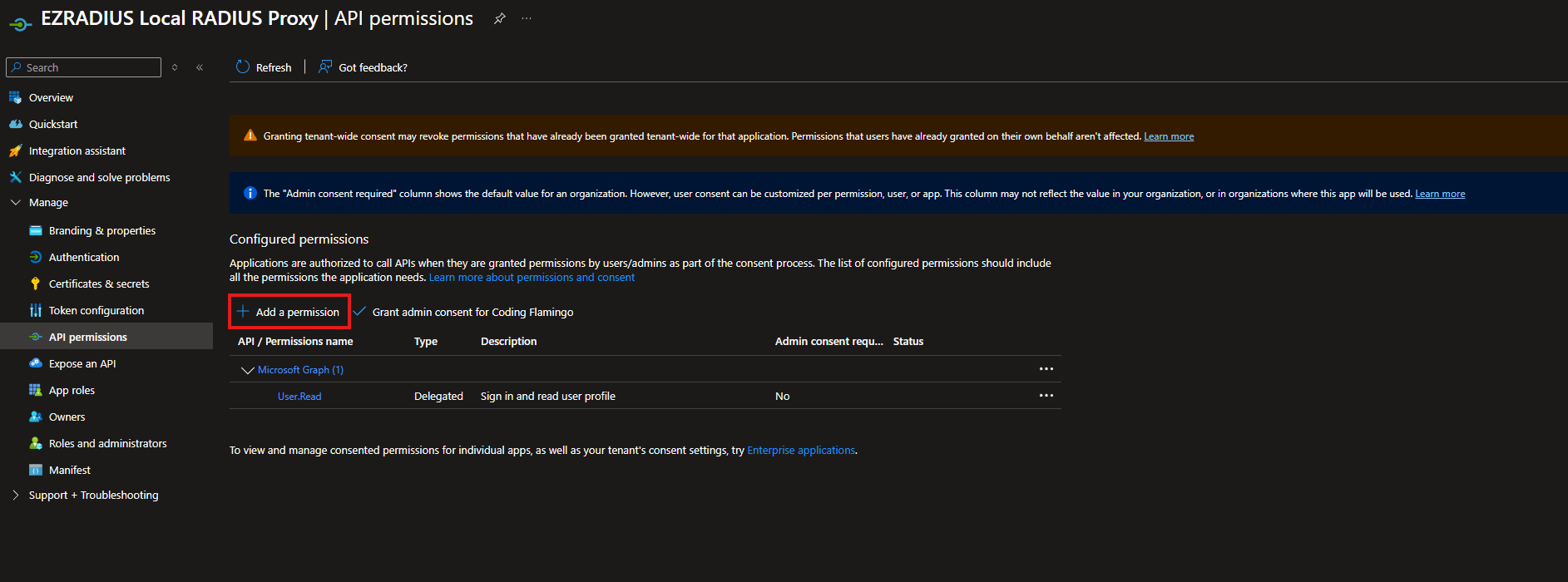Collapse the Microsoft Graph (1) permissions group
The height and width of the screenshot is (582, 1568).
pyautogui.click(x=247, y=370)
